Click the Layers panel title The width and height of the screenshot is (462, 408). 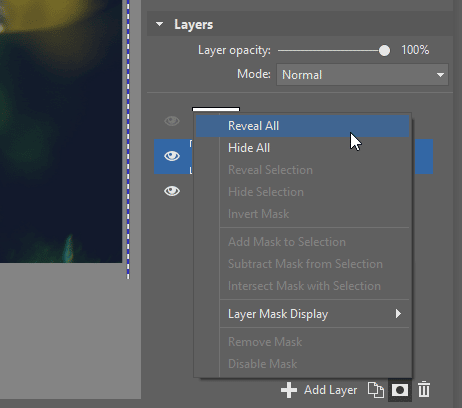click(x=193, y=25)
